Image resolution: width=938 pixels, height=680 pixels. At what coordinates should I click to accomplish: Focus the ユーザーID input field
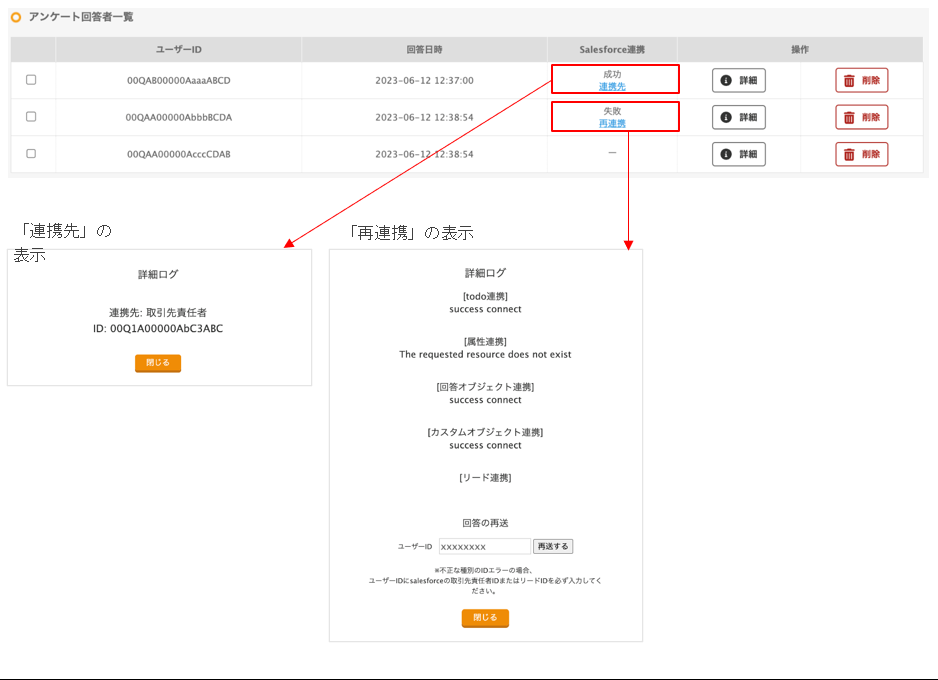485,547
